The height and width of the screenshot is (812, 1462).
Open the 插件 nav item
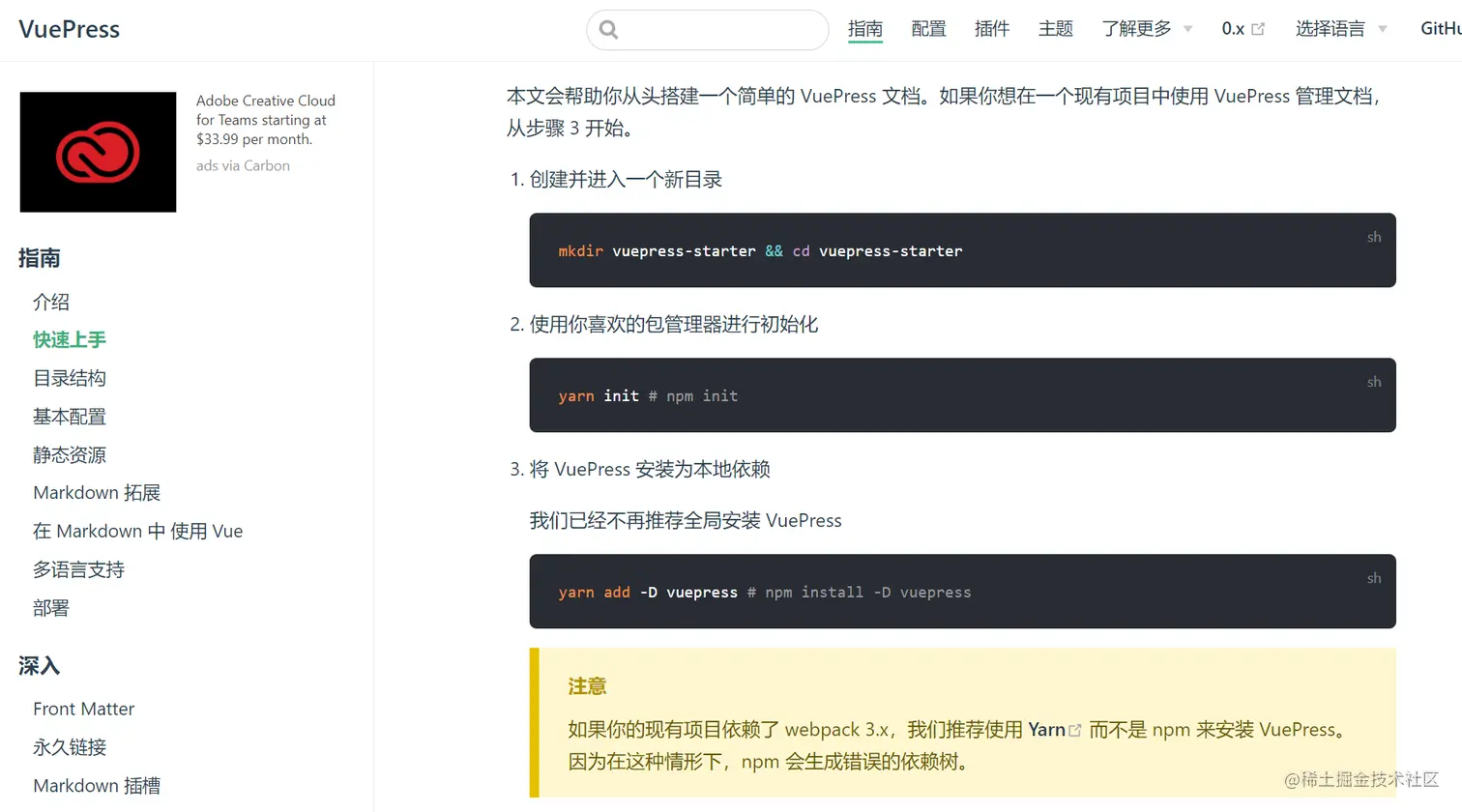click(x=992, y=29)
